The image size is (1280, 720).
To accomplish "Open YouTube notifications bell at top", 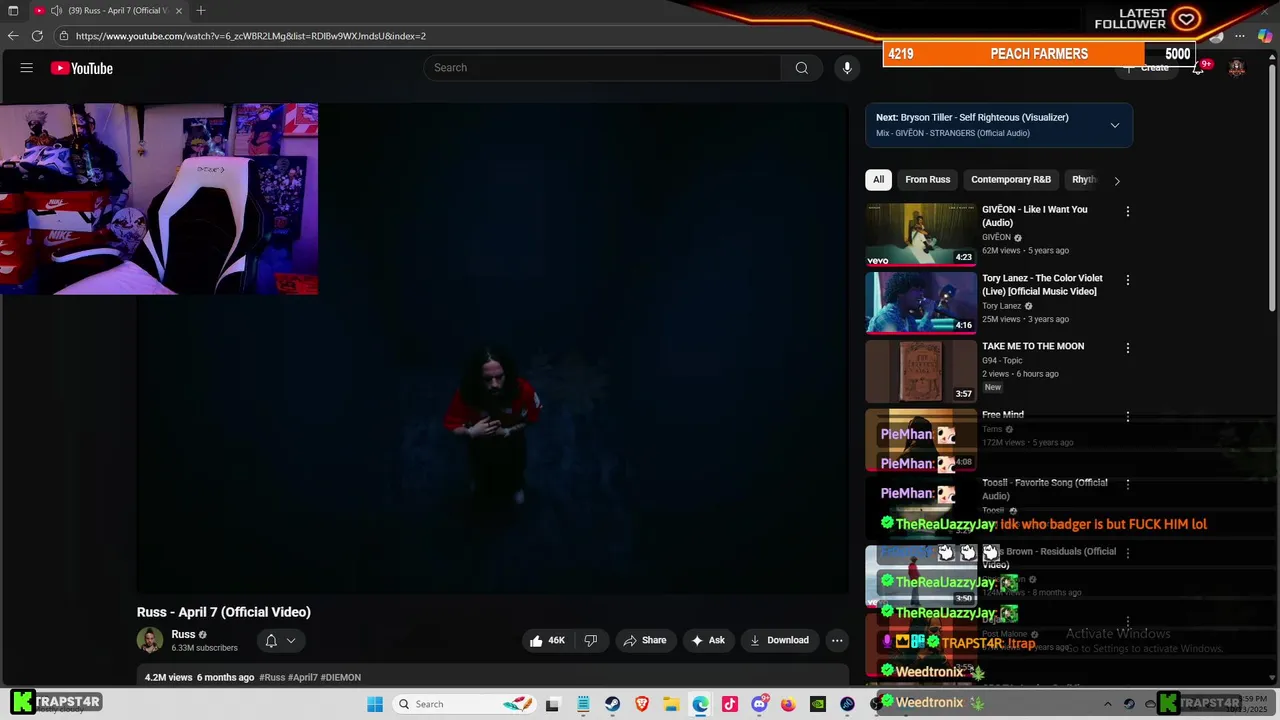I will [1198, 68].
